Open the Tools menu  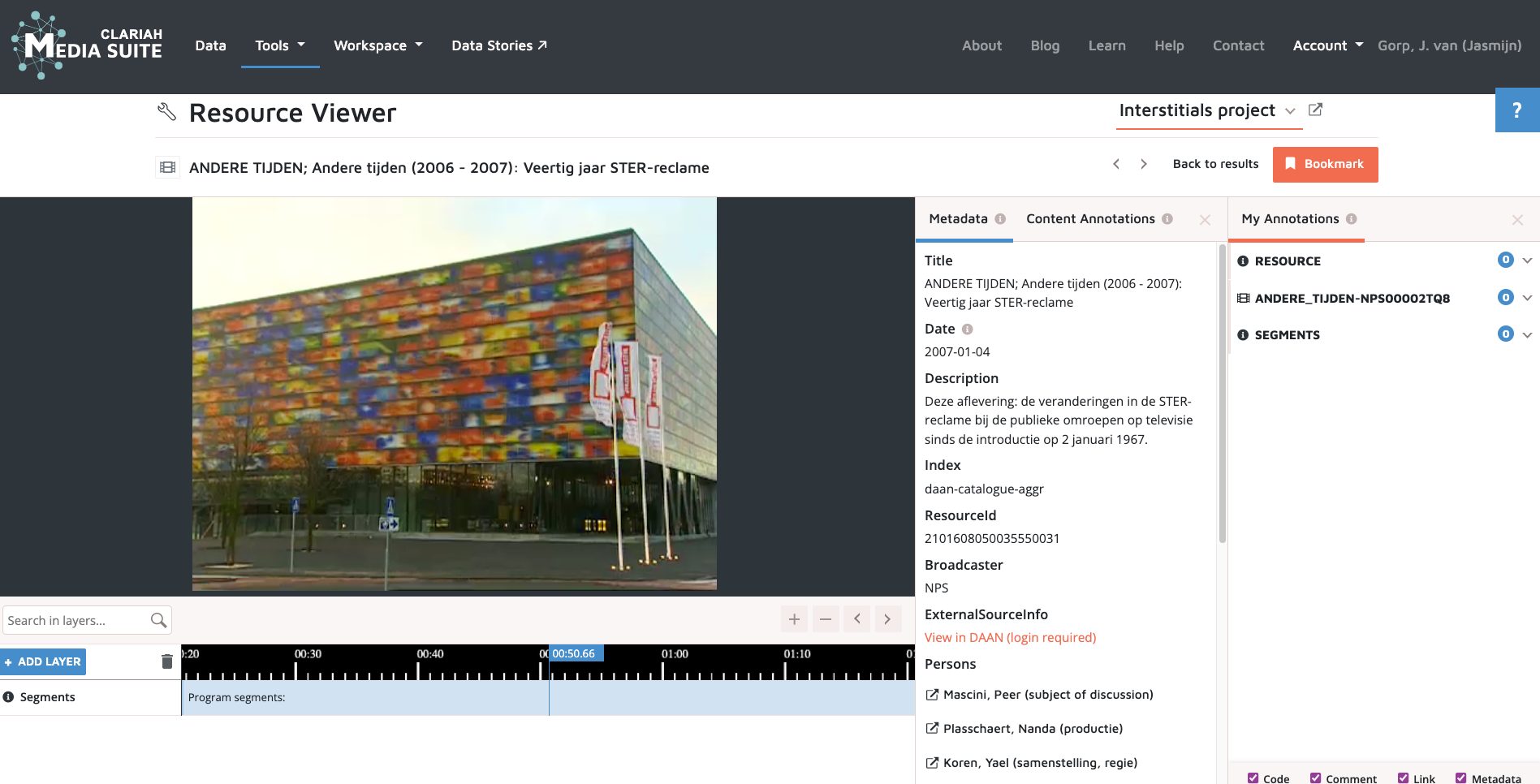pos(279,45)
